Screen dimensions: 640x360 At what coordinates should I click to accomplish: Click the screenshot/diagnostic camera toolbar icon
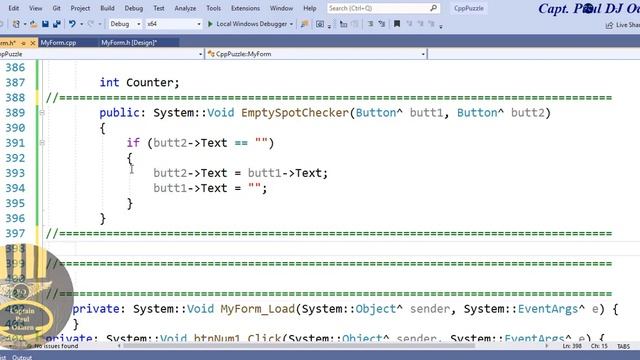[x=320, y=24]
